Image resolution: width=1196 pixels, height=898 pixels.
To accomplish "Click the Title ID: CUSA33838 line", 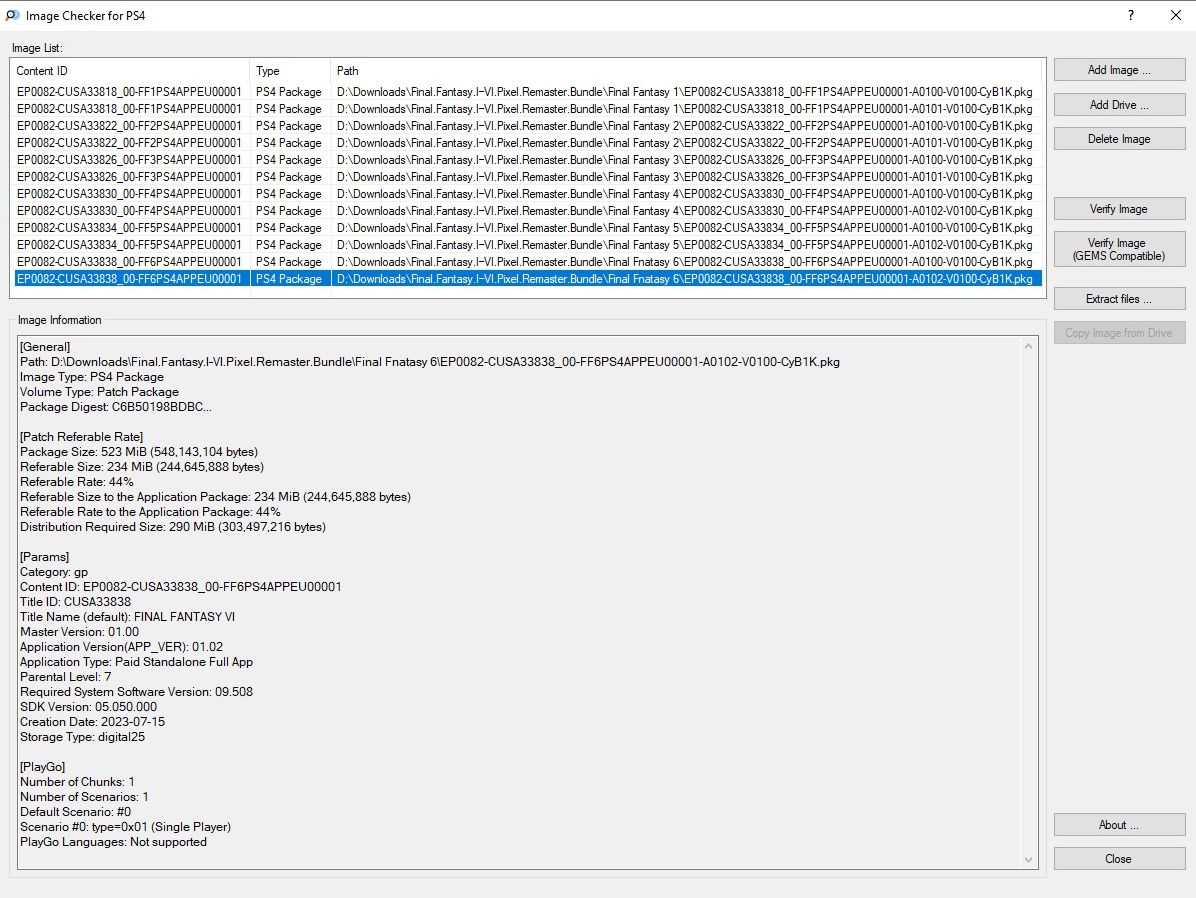I will coord(76,602).
